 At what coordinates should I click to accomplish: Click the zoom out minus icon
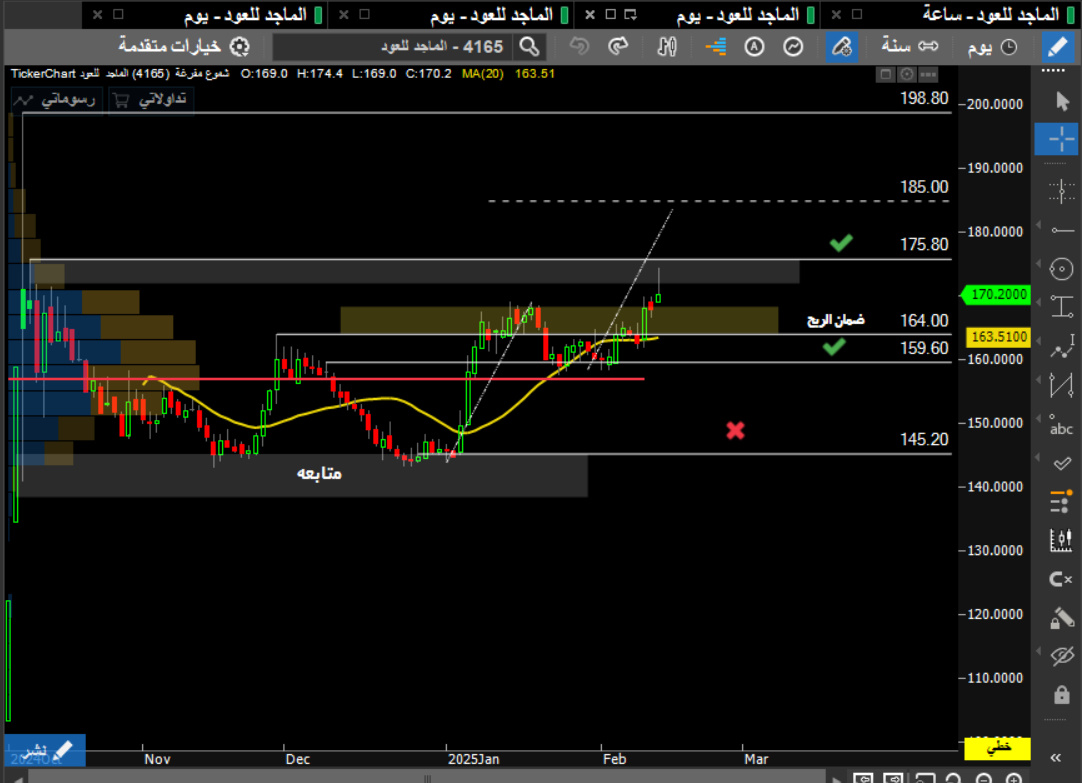coord(984,778)
